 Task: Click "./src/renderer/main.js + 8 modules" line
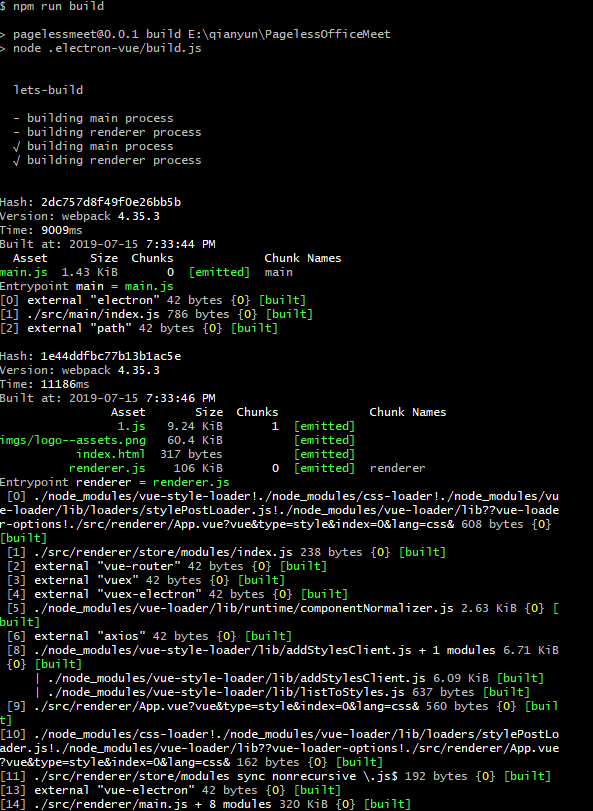(205, 804)
